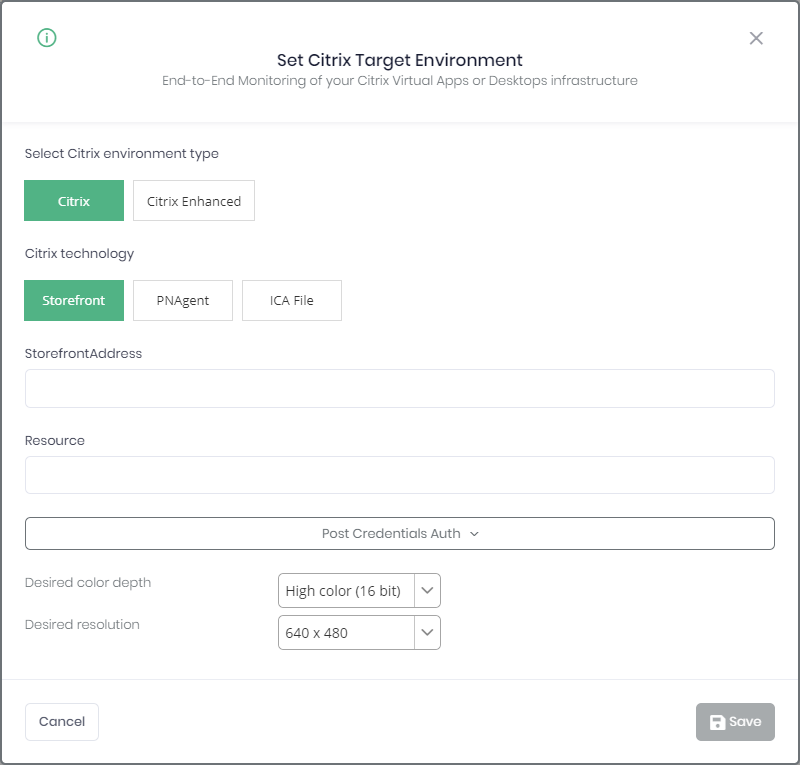Click the color depth dropdown arrow
Viewport: 800px width, 765px height.
tap(427, 590)
